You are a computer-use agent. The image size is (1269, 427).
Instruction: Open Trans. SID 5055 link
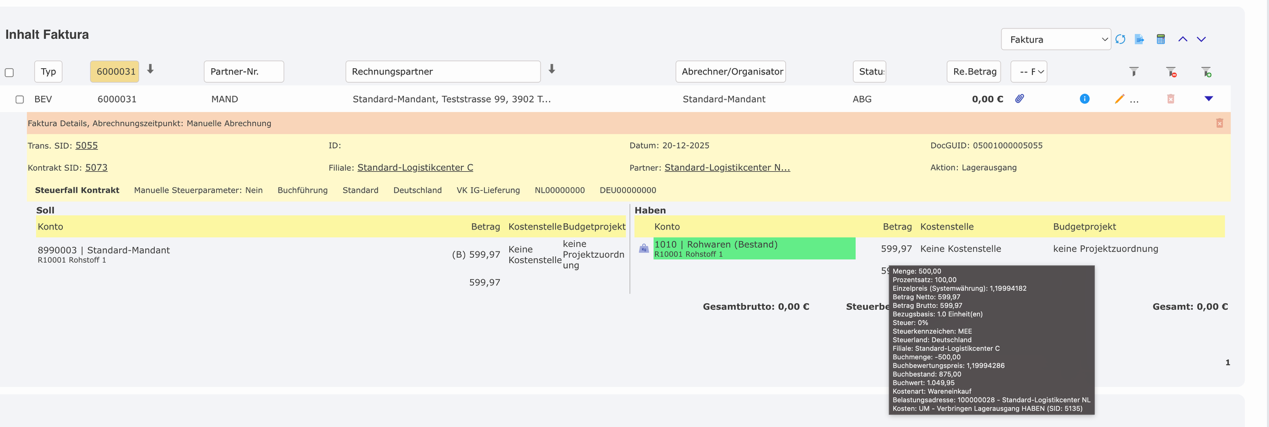click(86, 146)
